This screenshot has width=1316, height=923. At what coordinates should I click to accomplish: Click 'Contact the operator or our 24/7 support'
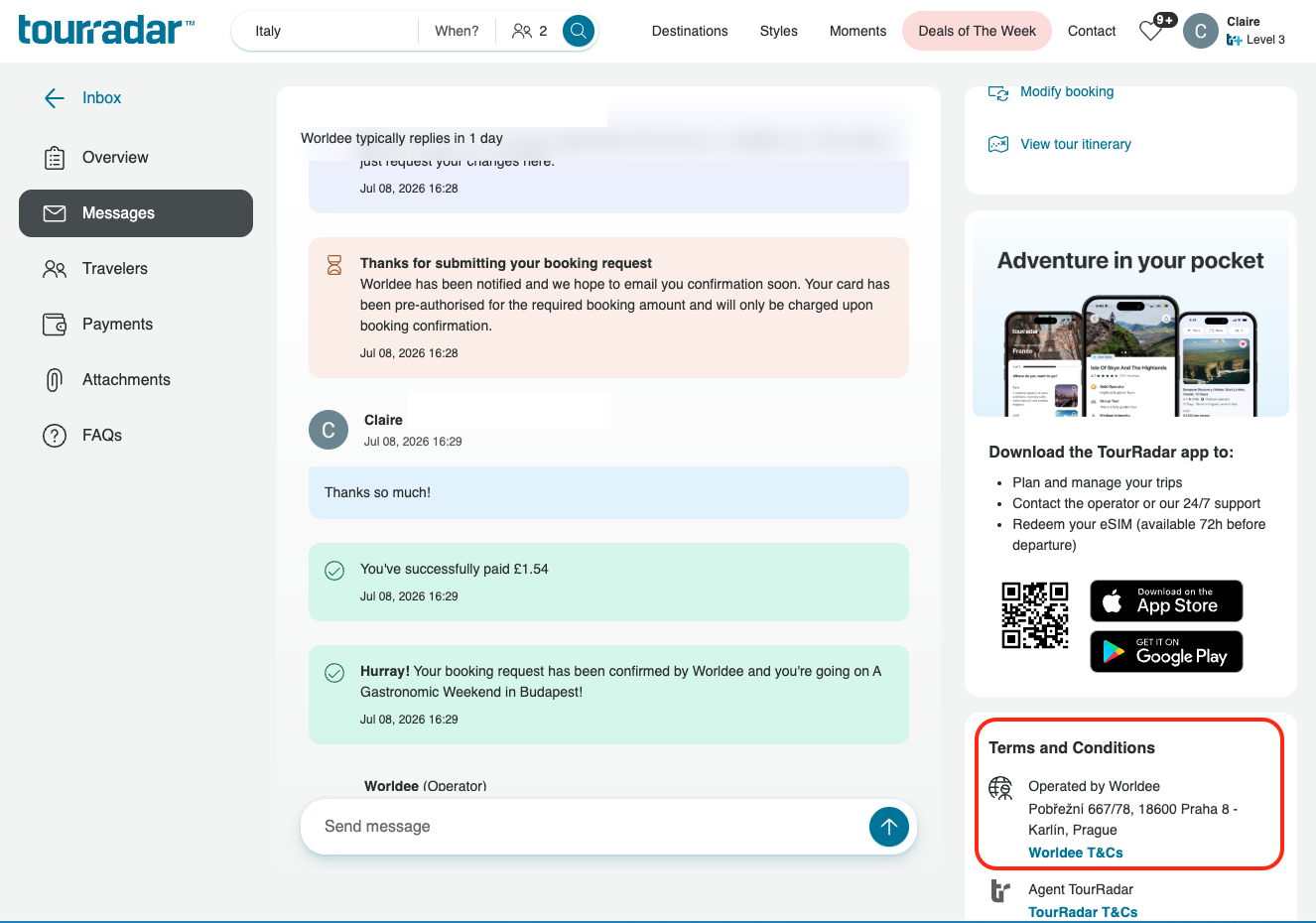pyautogui.click(x=1136, y=503)
